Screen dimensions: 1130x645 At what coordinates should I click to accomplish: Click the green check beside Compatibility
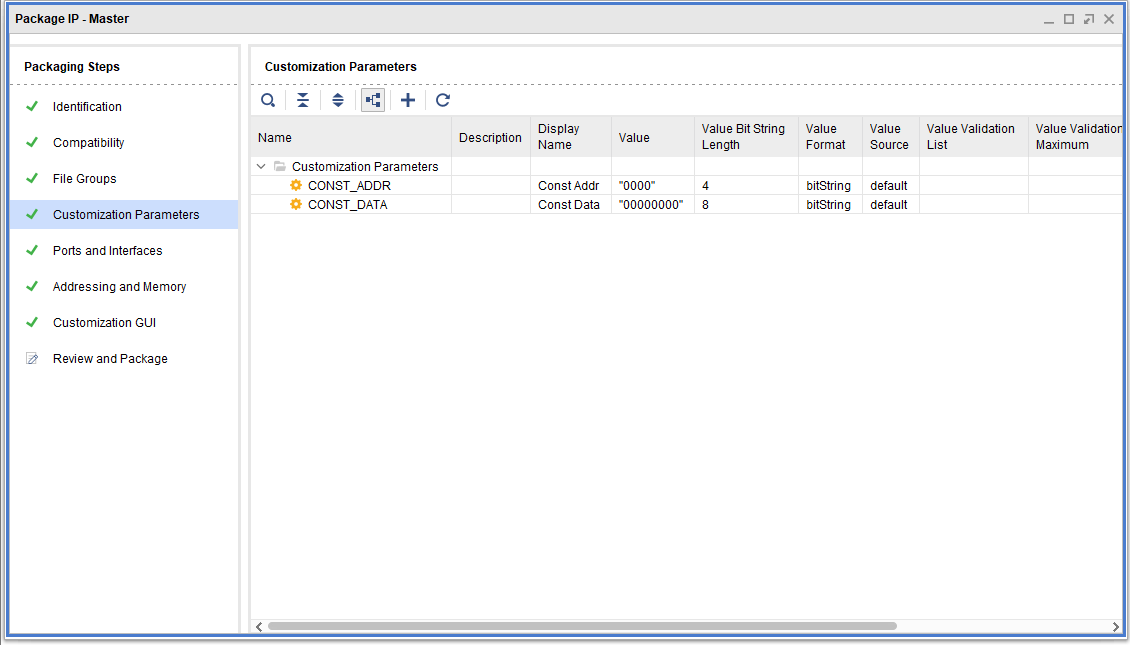click(32, 142)
